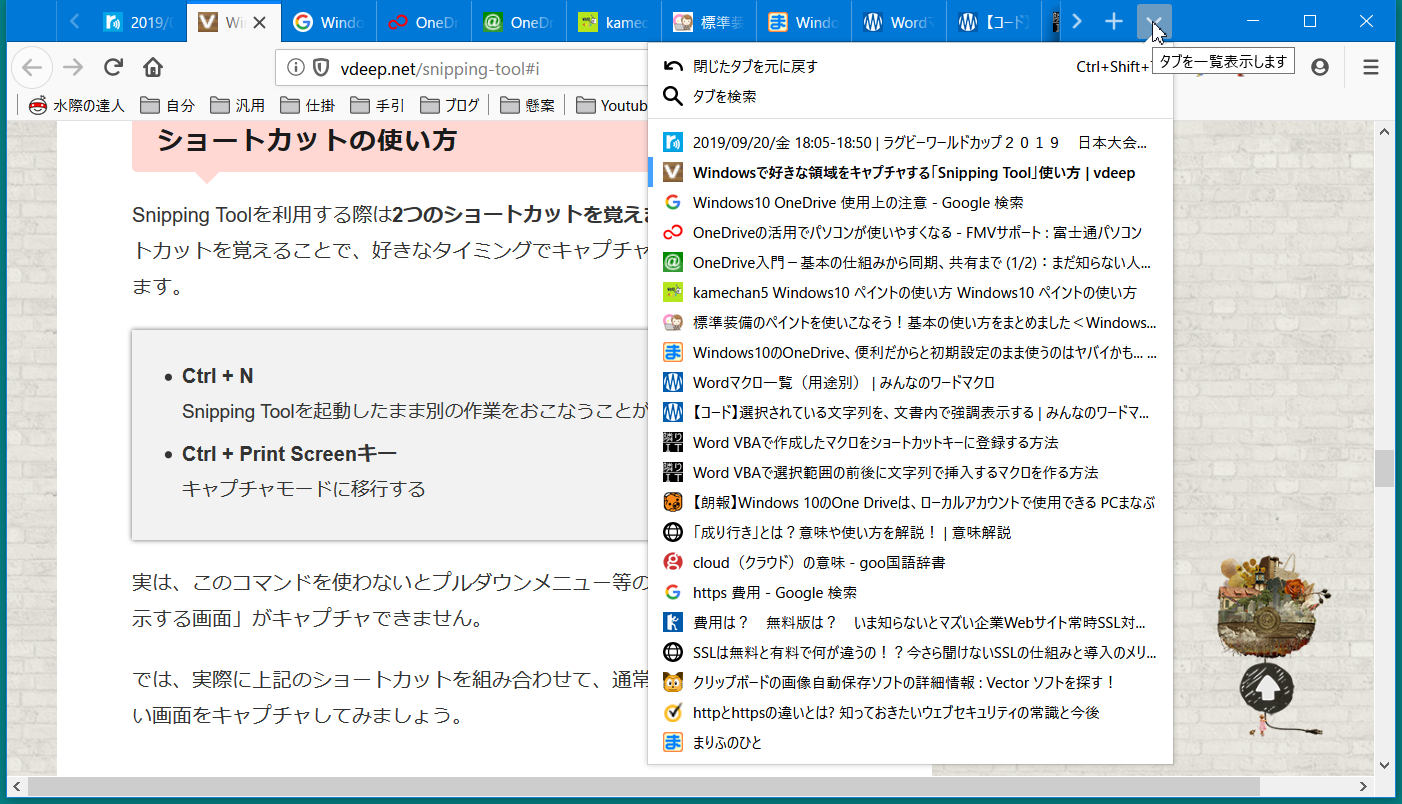Click the forward navigation arrow
The image size is (1402, 804).
(x=73, y=67)
